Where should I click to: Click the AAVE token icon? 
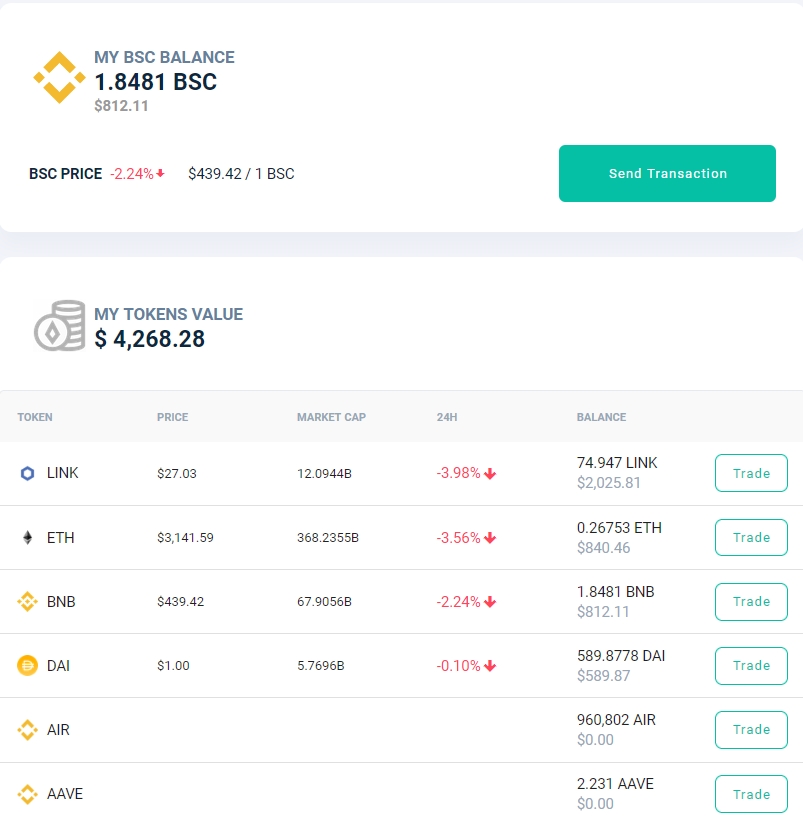(x=27, y=794)
